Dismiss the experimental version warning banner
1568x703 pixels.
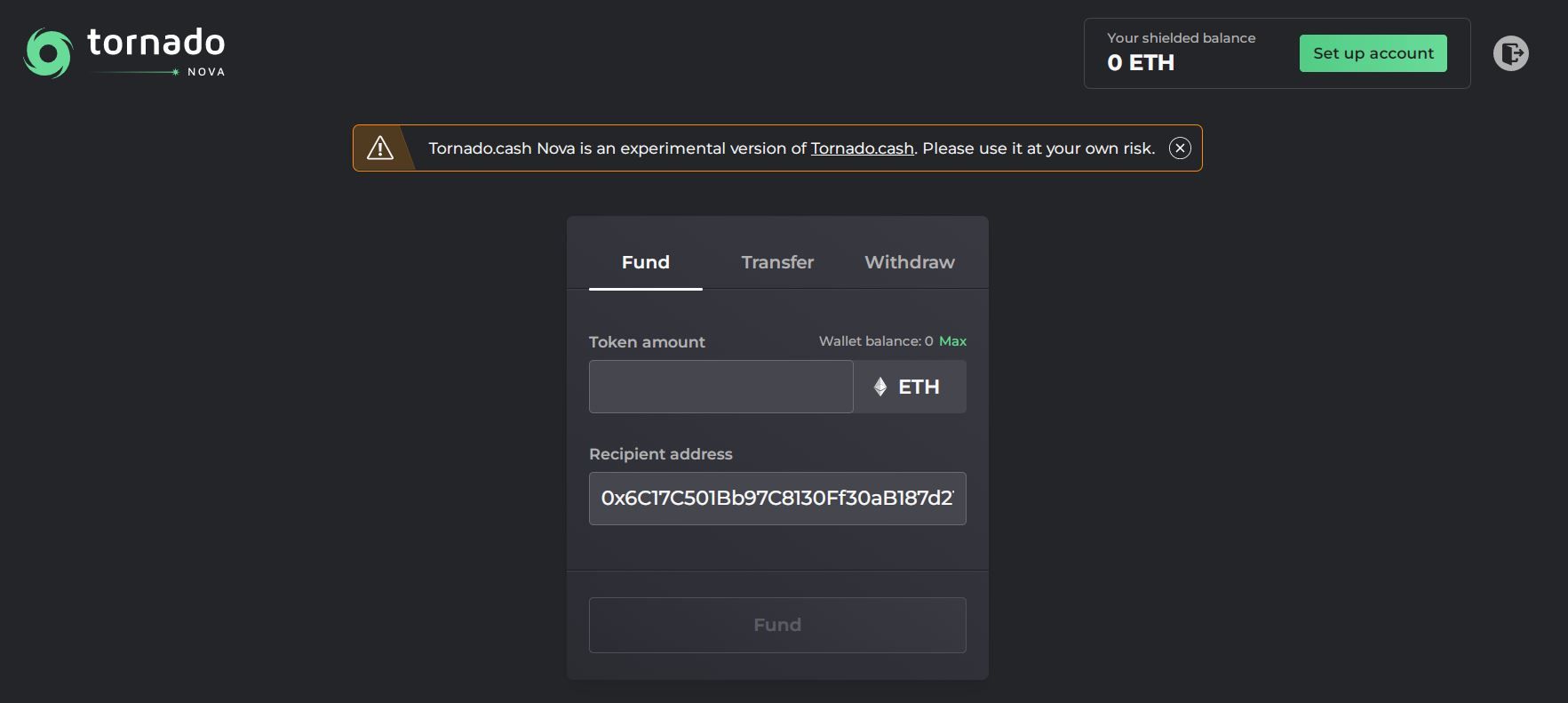tap(1180, 148)
